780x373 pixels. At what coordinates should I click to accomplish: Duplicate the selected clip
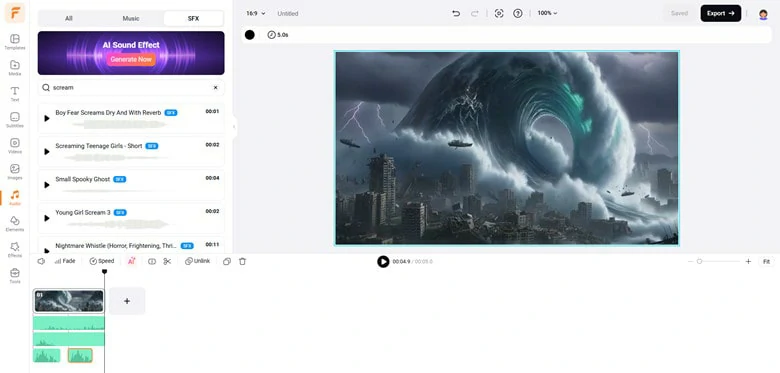(227, 261)
